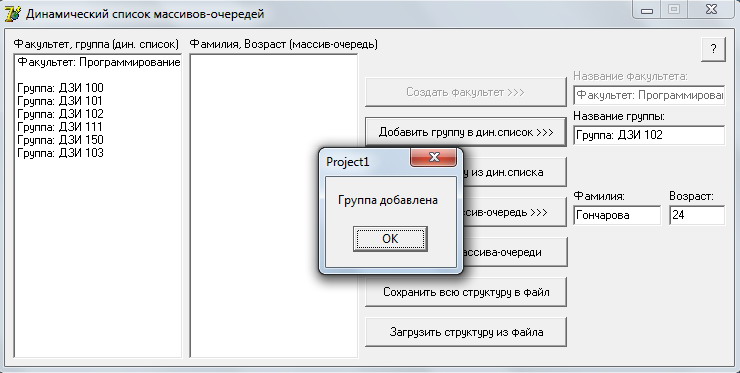Select 'Группа: ДЗИ 103' list entry
The height and width of the screenshot is (373, 740).
(60, 153)
